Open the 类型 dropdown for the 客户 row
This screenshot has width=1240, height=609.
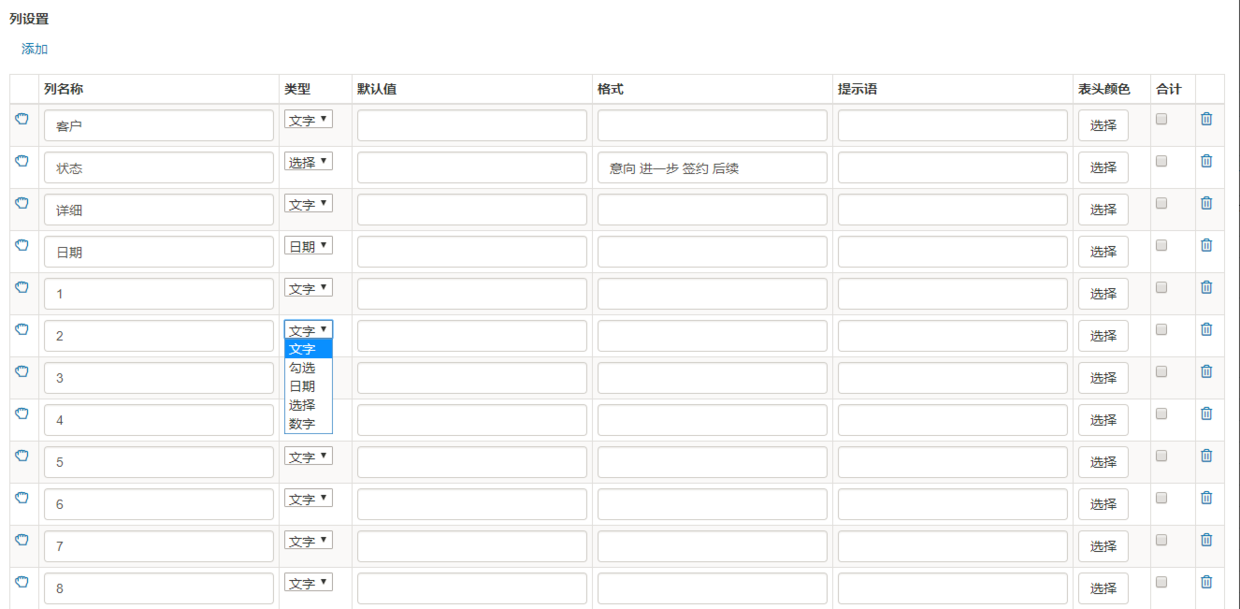(308, 120)
